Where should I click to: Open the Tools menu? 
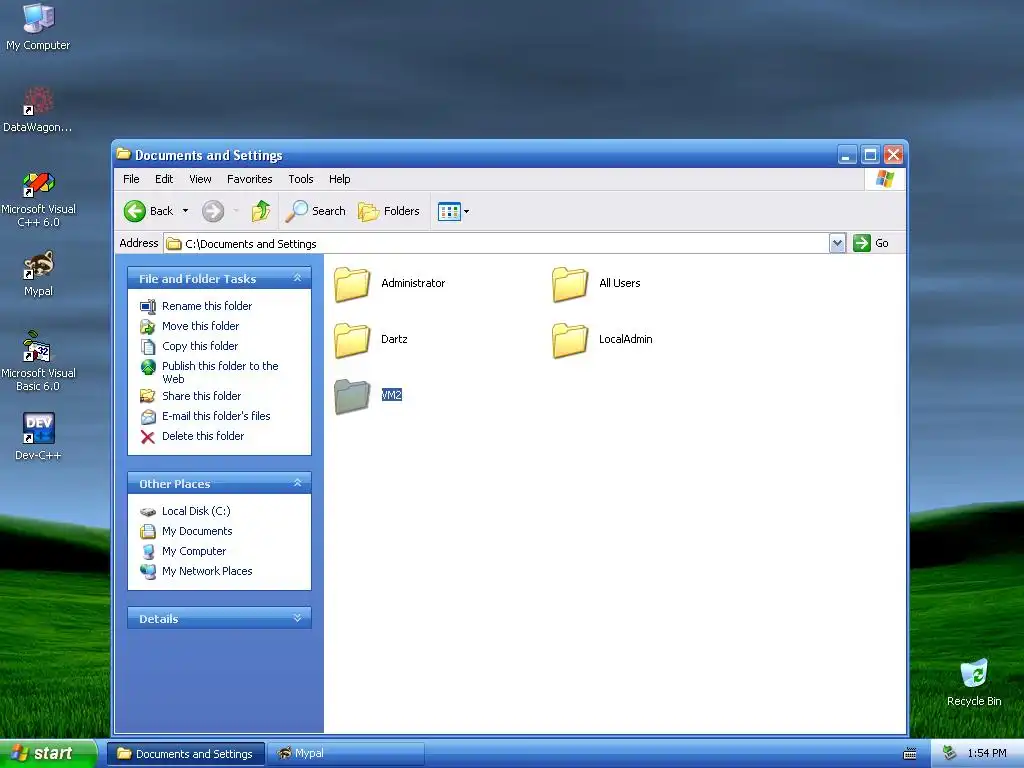tap(300, 179)
